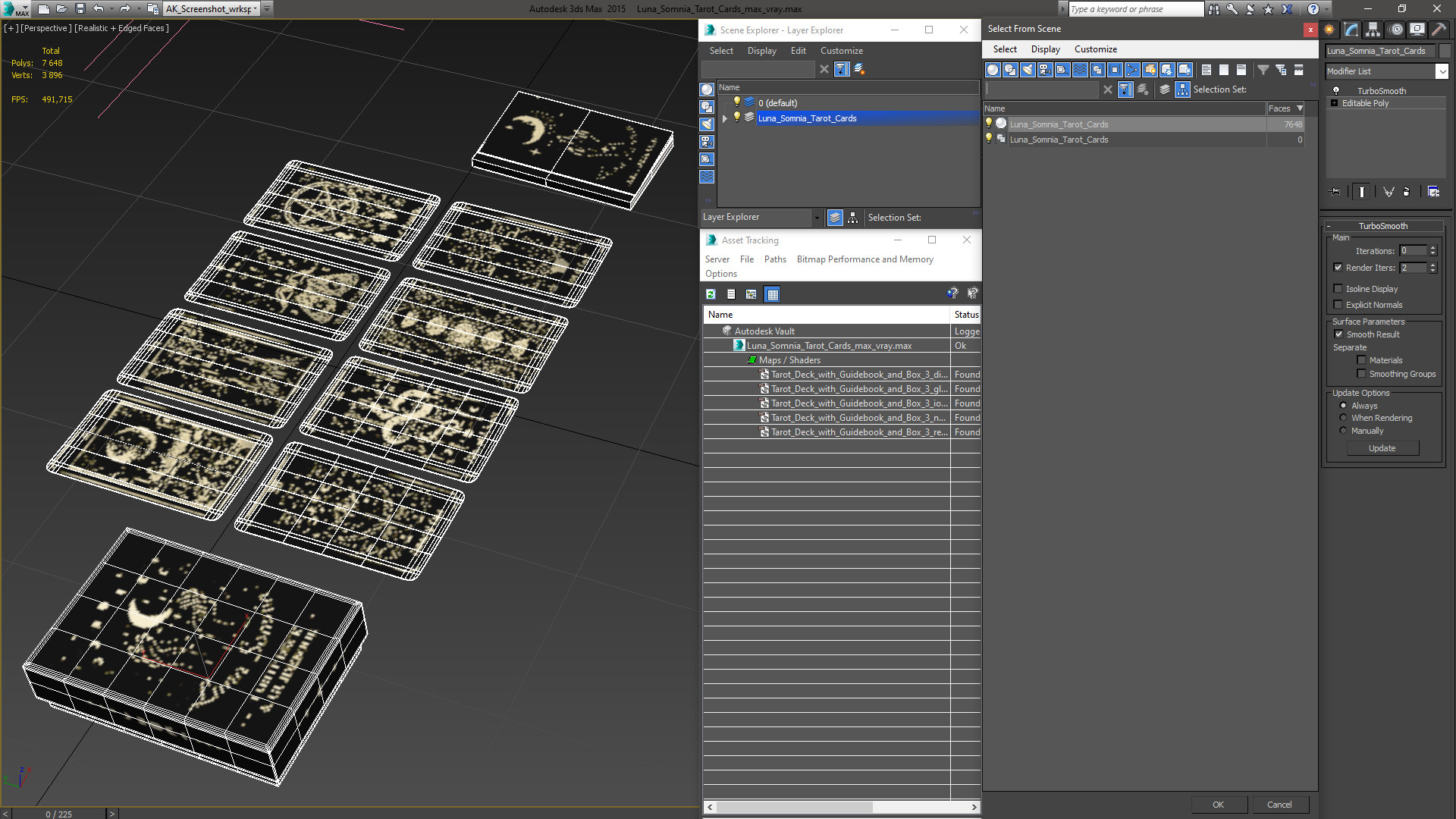Viewport: 1456px width, 819px height.
Task: Click the TurboSmooth Update button
Action: (x=1382, y=448)
